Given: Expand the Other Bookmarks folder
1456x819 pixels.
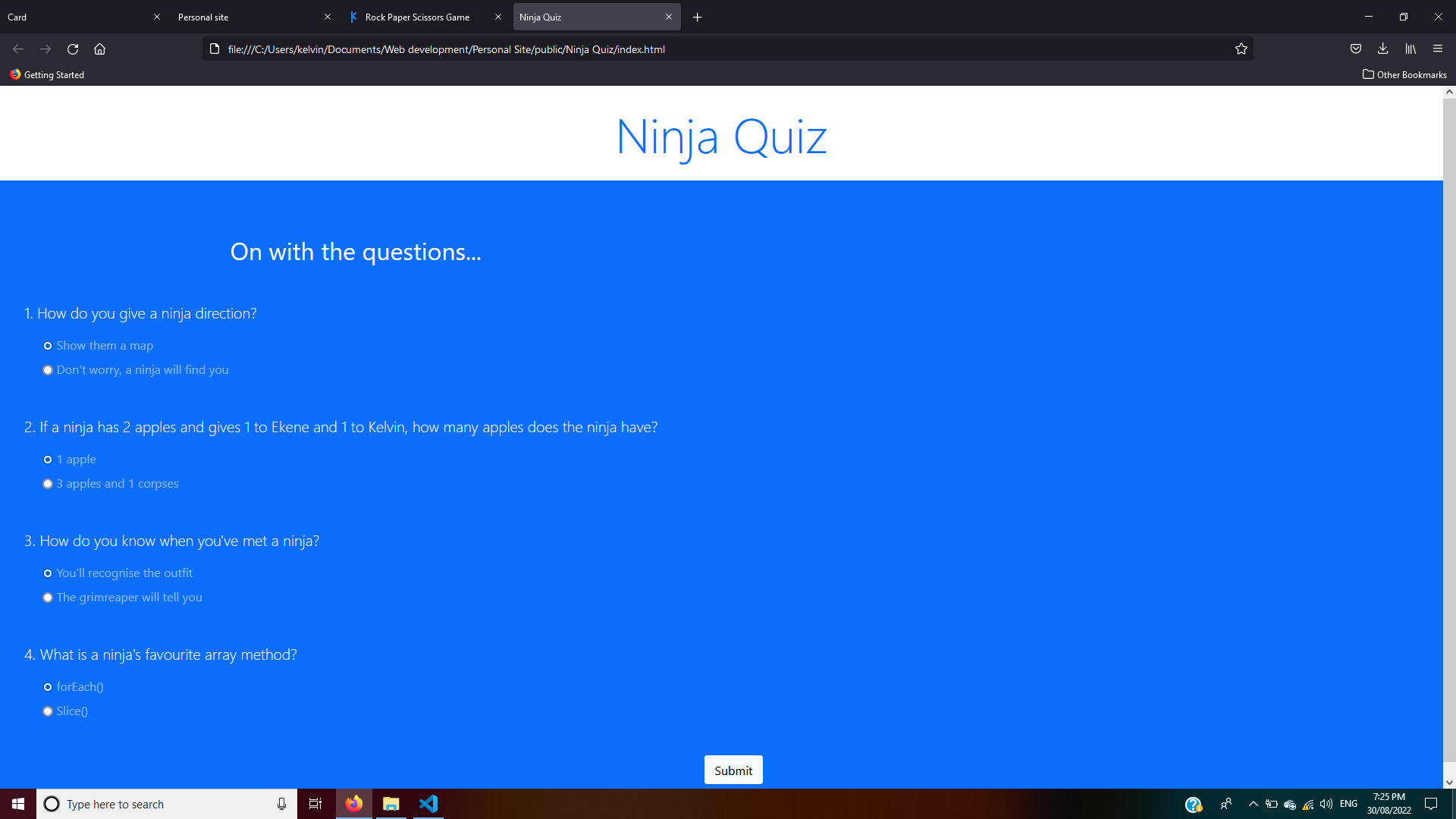Looking at the screenshot, I should 1404,74.
